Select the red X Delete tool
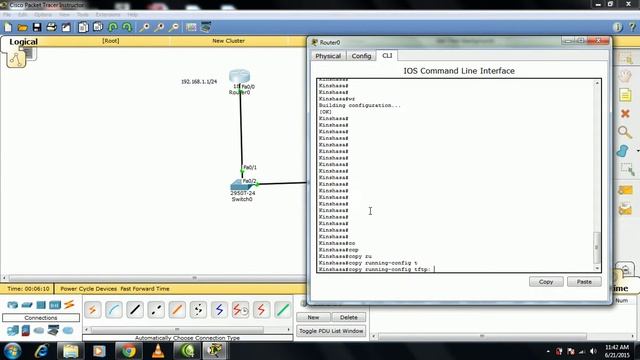The width and height of the screenshot is (640, 360). 625,113
